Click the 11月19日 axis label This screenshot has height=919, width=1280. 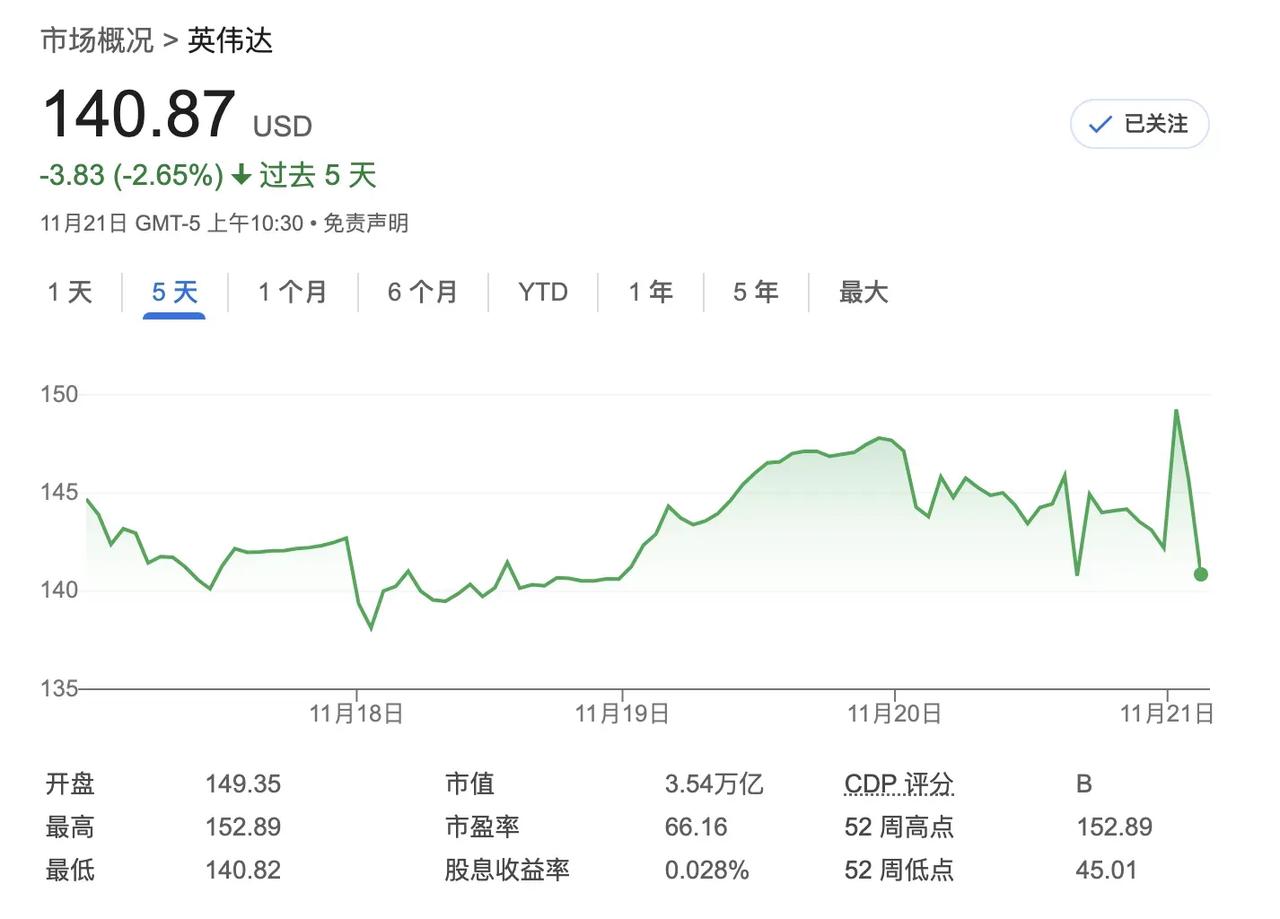[x=622, y=713]
